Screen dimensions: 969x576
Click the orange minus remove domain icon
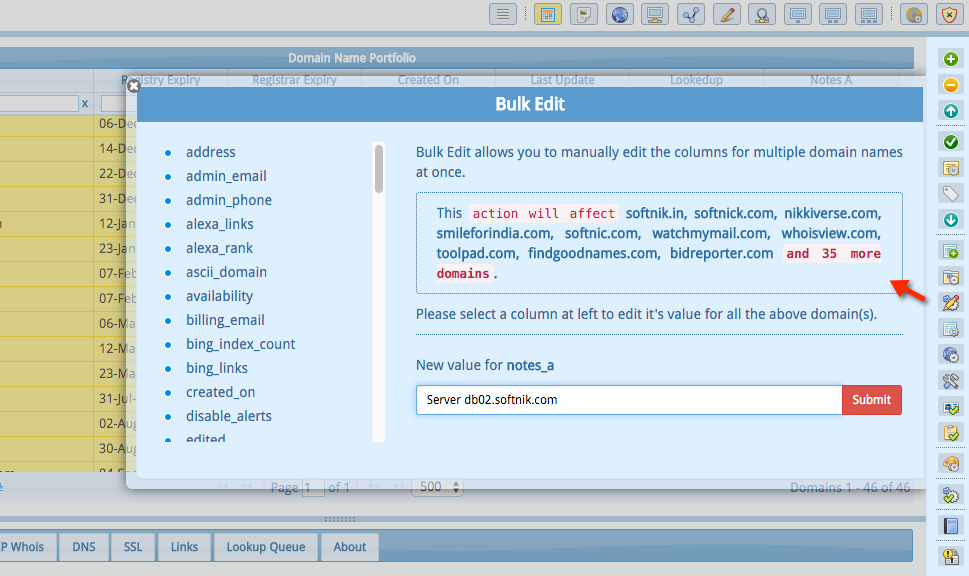950,85
